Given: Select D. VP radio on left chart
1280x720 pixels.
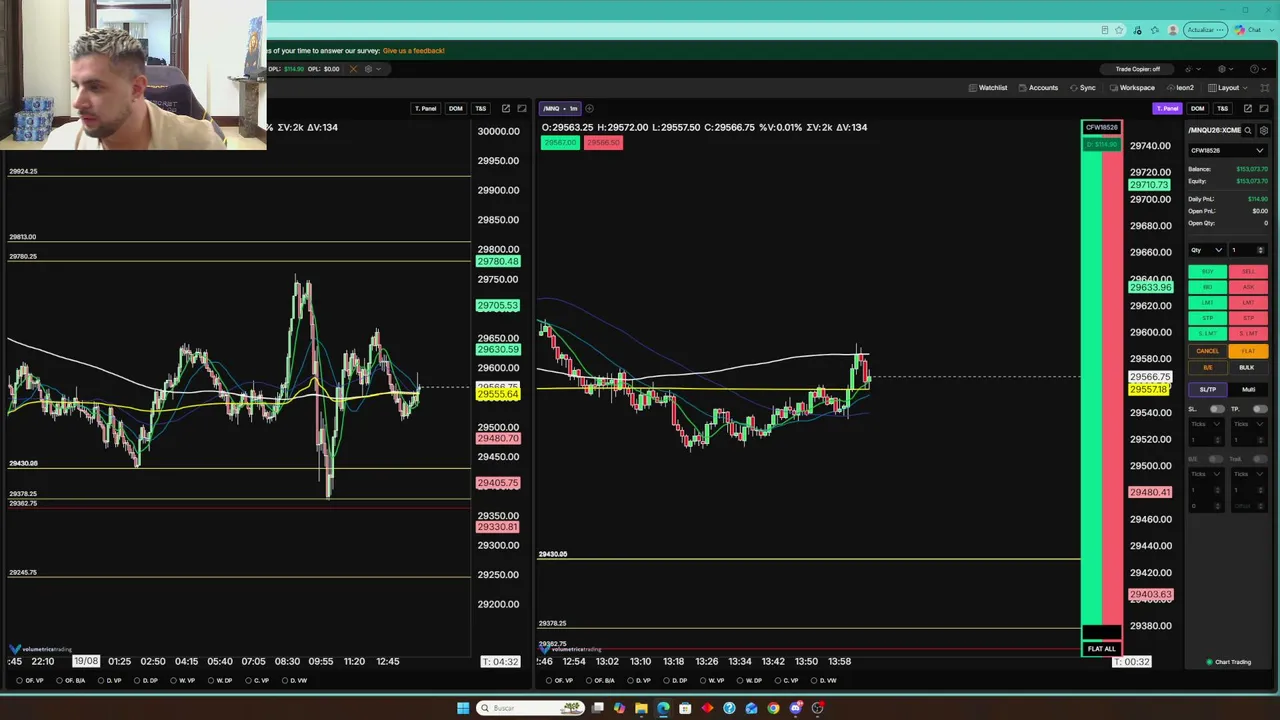Looking at the screenshot, I should [x=110, y=681].
